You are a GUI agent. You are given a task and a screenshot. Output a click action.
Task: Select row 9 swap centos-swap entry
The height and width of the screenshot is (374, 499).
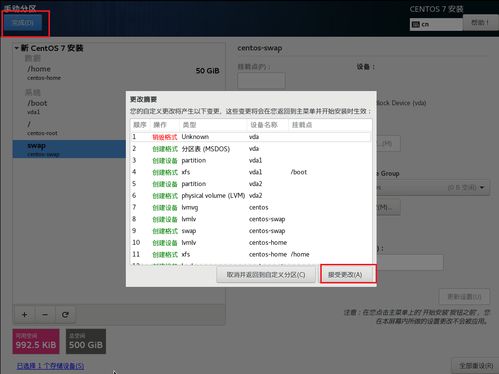[x=251, y=231]
